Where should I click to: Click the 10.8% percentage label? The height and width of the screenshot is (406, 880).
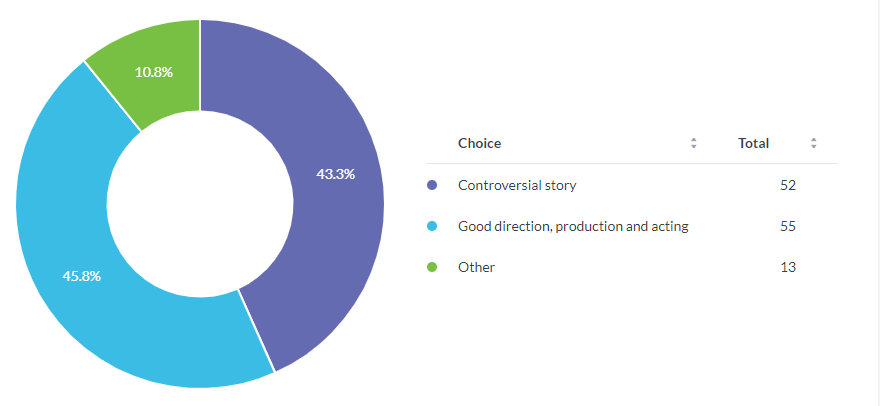[154, 72]
